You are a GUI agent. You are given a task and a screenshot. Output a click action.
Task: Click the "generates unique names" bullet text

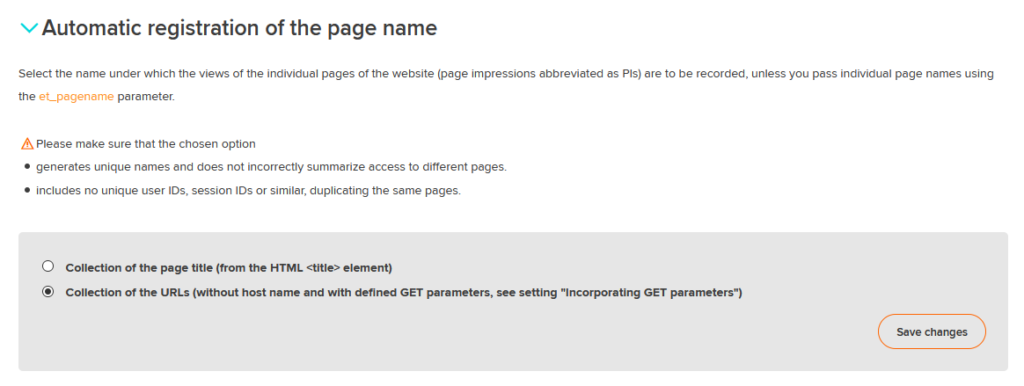pyautogui.click(x=271, y=167)
